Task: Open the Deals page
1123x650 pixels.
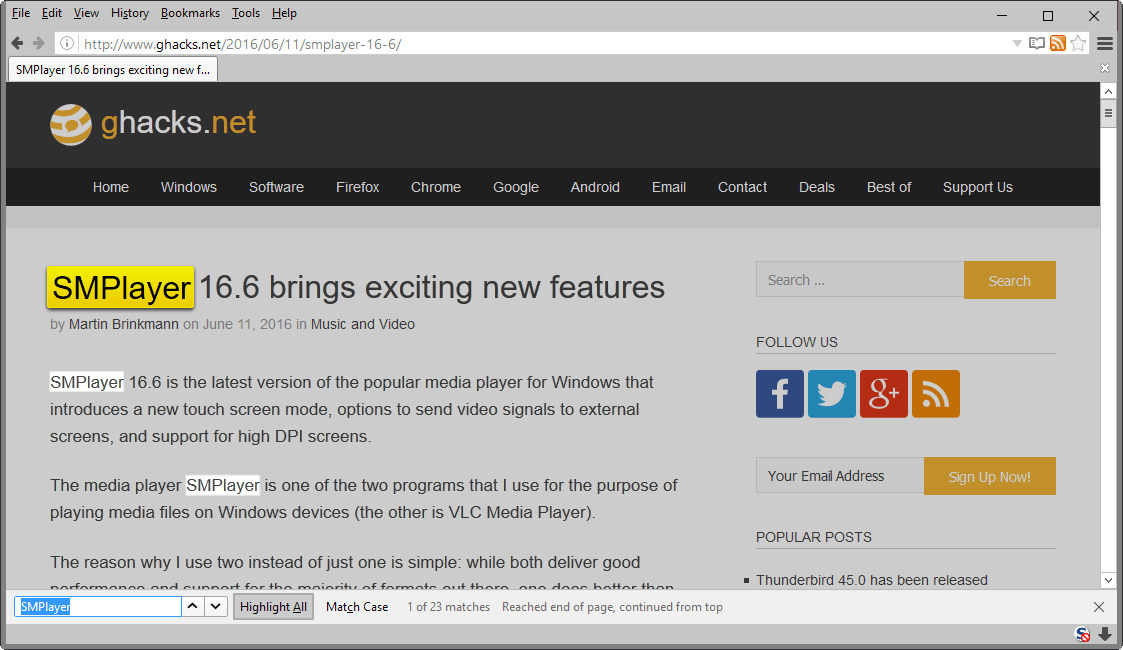Action: [816, 187]
